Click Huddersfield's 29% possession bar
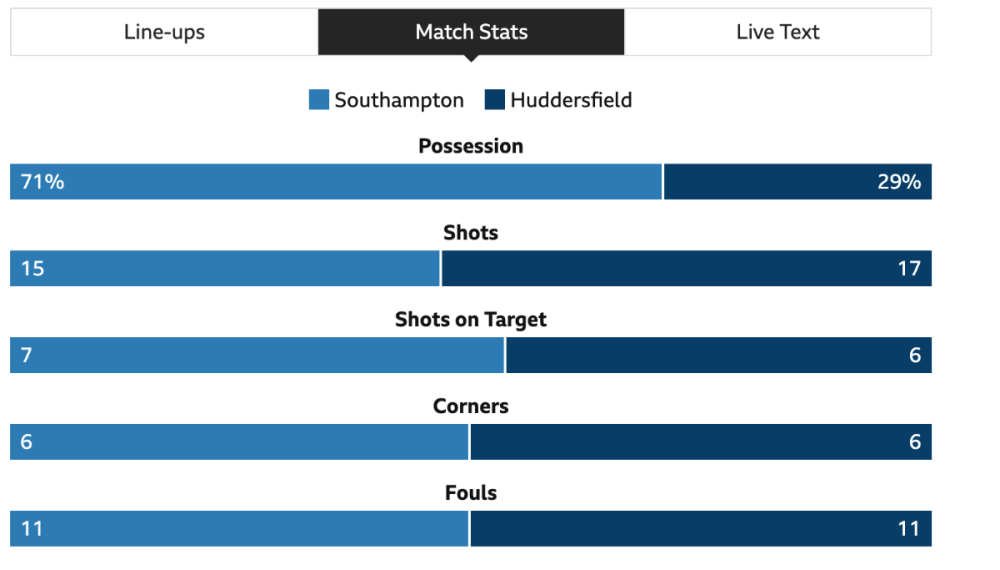1000x570 pixels. pos(798,182)
